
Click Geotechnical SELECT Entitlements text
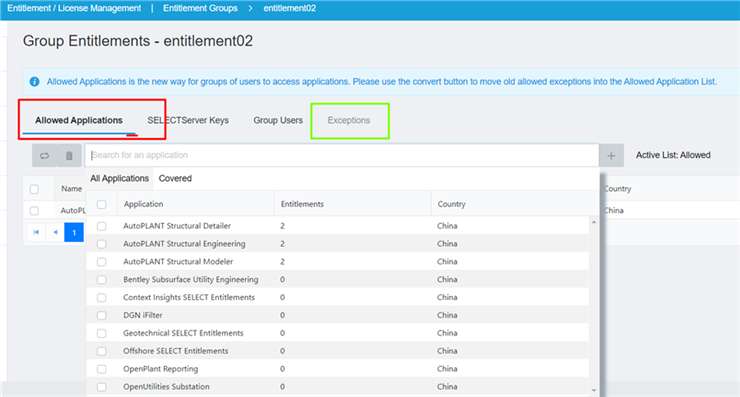tap(183, 333)
